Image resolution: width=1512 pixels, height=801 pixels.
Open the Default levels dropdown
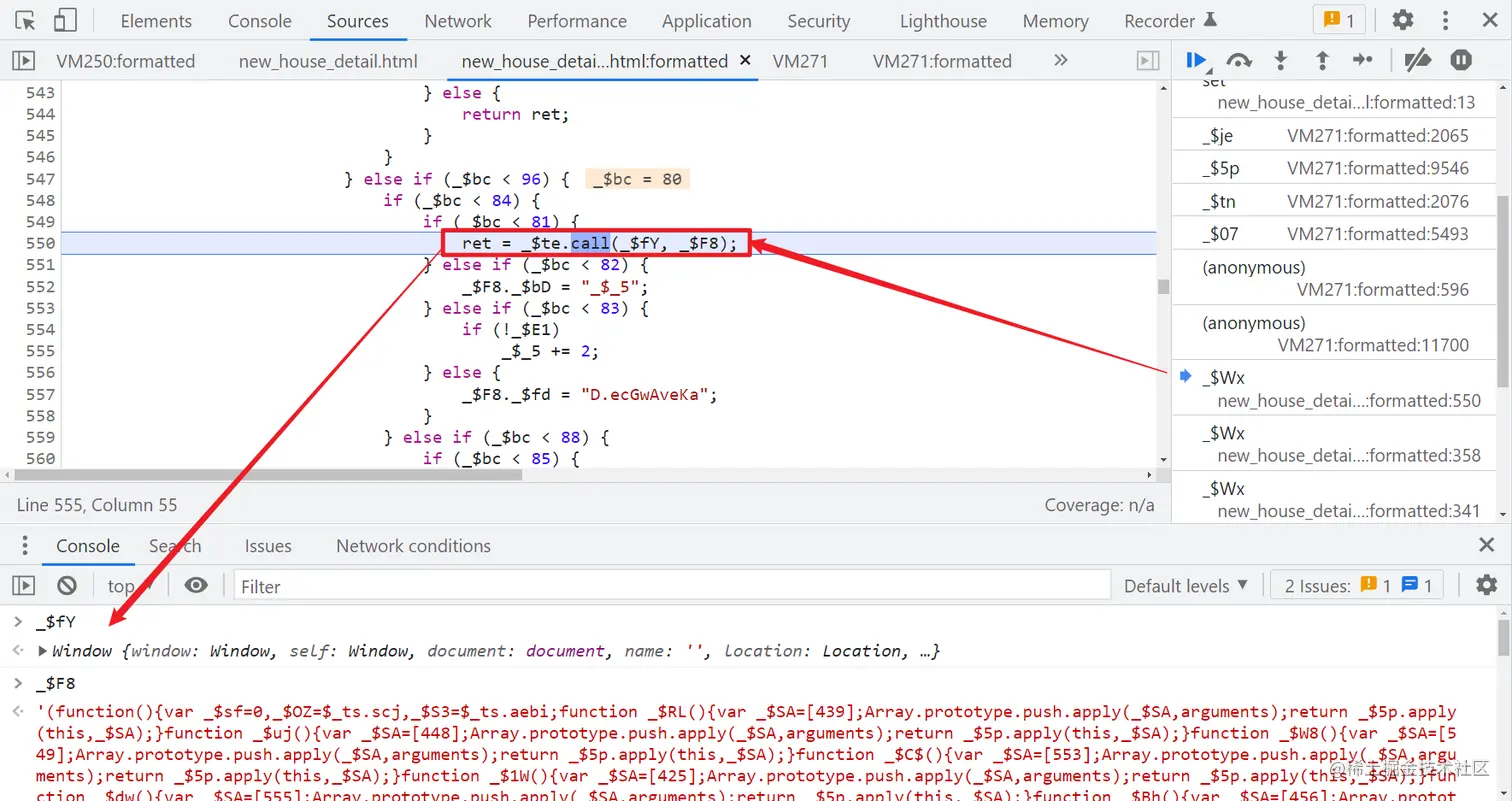[x=1186, y=586]
